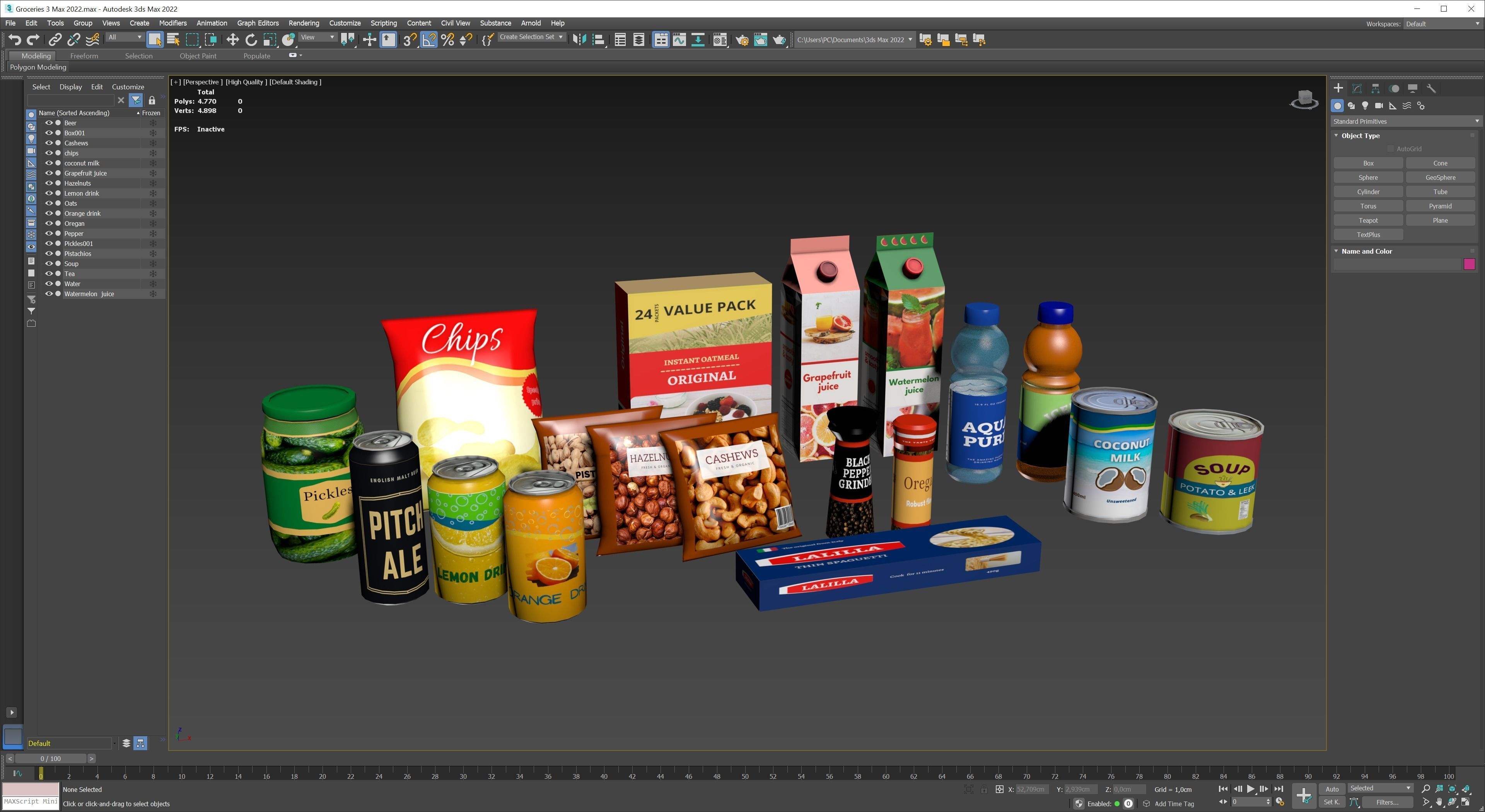Open the View reference coordinate dropdown

(x=317, y=37)
